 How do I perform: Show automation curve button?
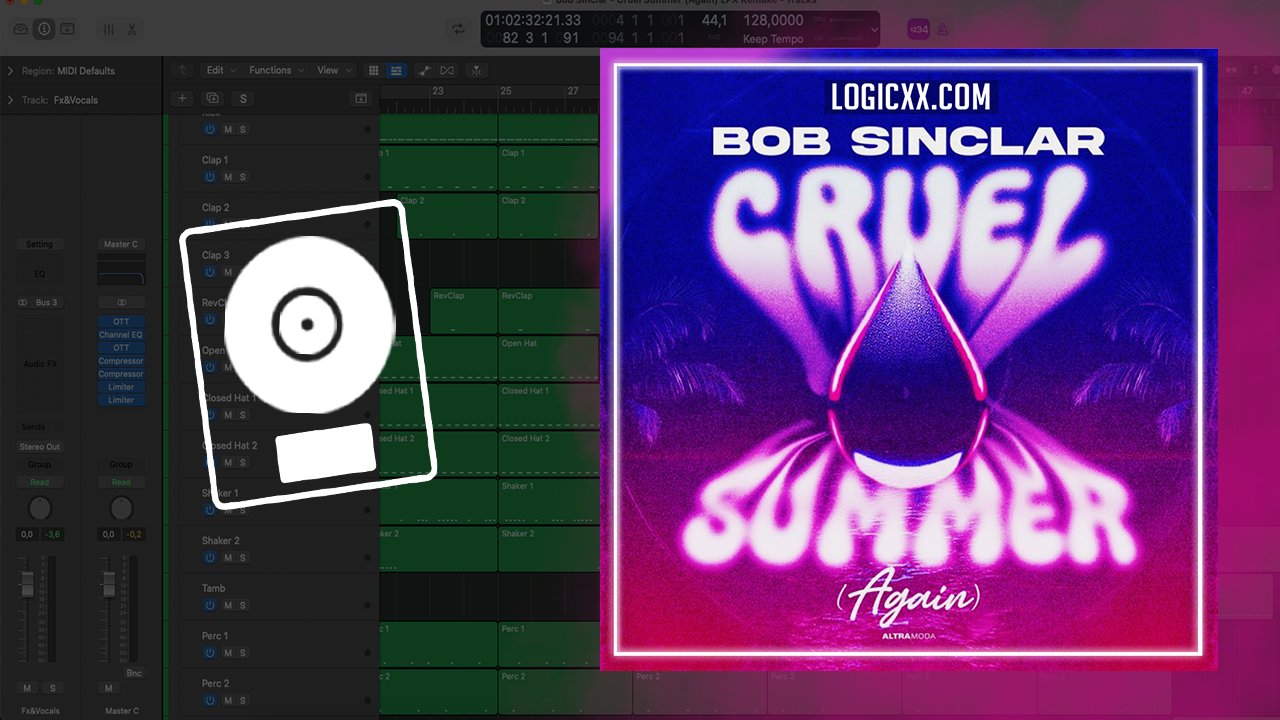(424, 70)
